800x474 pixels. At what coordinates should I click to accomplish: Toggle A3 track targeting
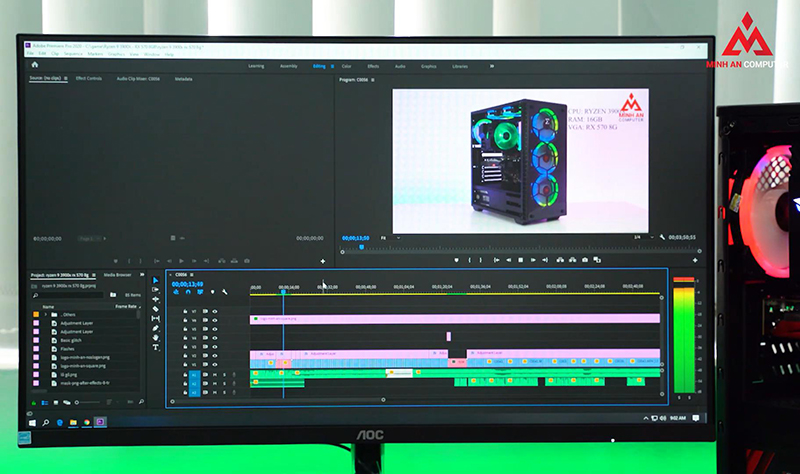(194, 392)
